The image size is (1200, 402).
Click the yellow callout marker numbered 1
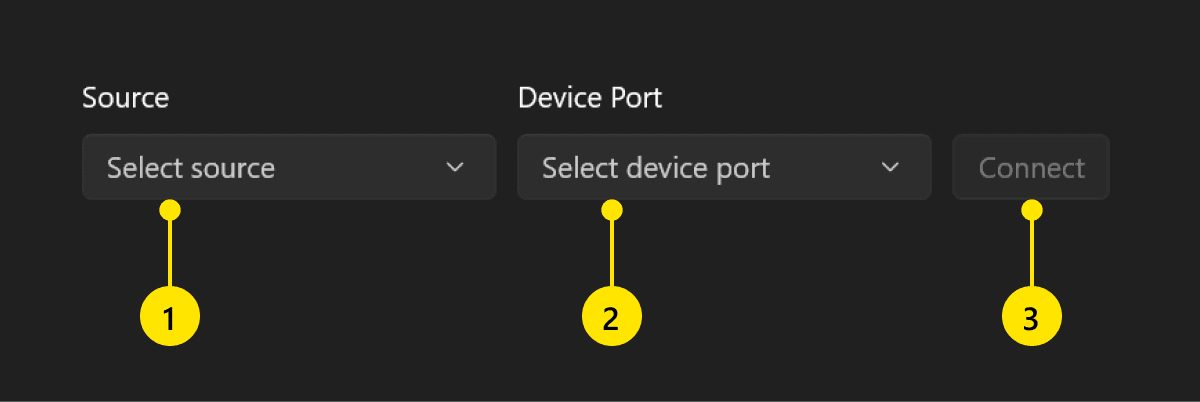(x=170, y=318)
